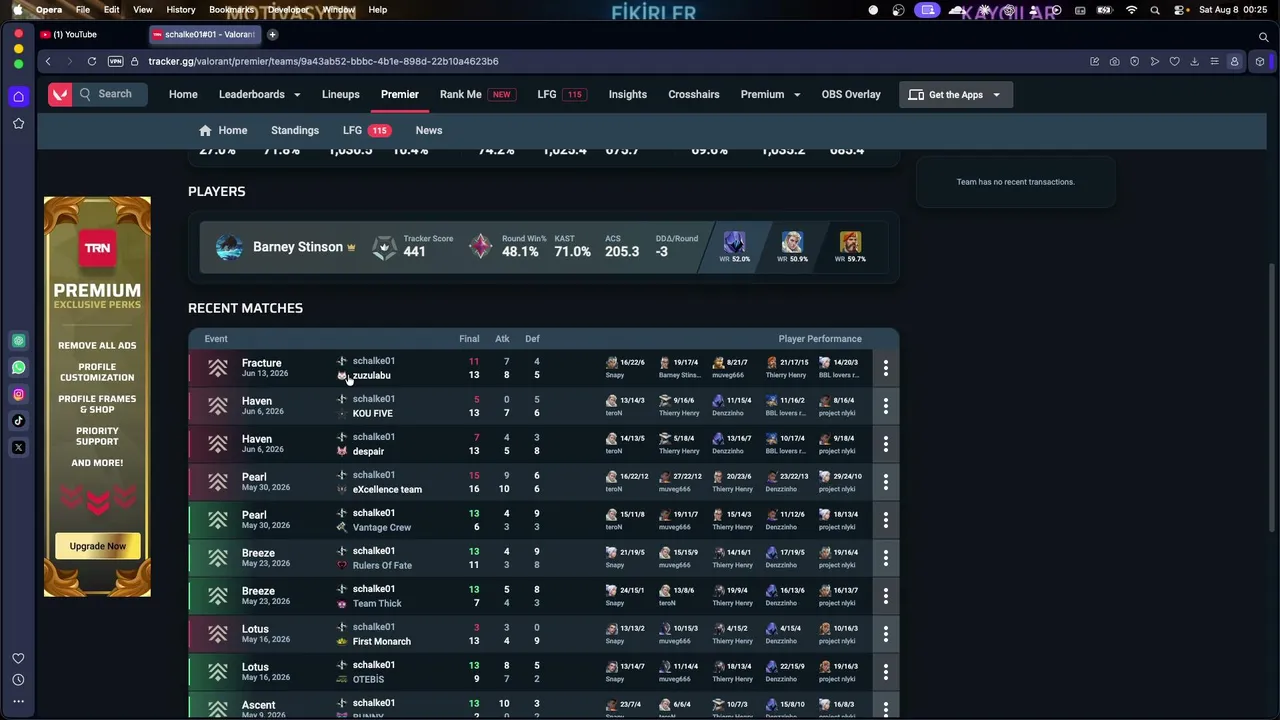Open WhatsApp from the Opera sidebar

pos(18,367)
